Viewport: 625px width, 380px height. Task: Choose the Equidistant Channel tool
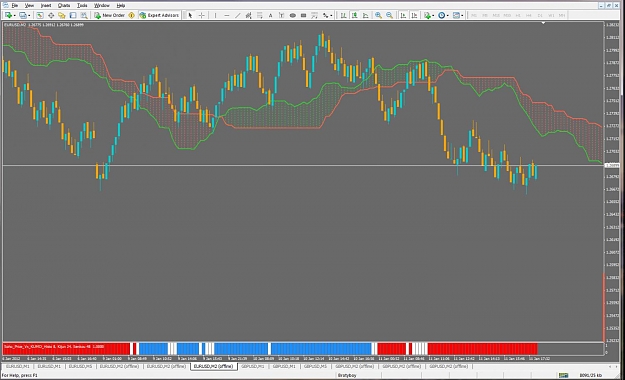click(x=249, y=15)
